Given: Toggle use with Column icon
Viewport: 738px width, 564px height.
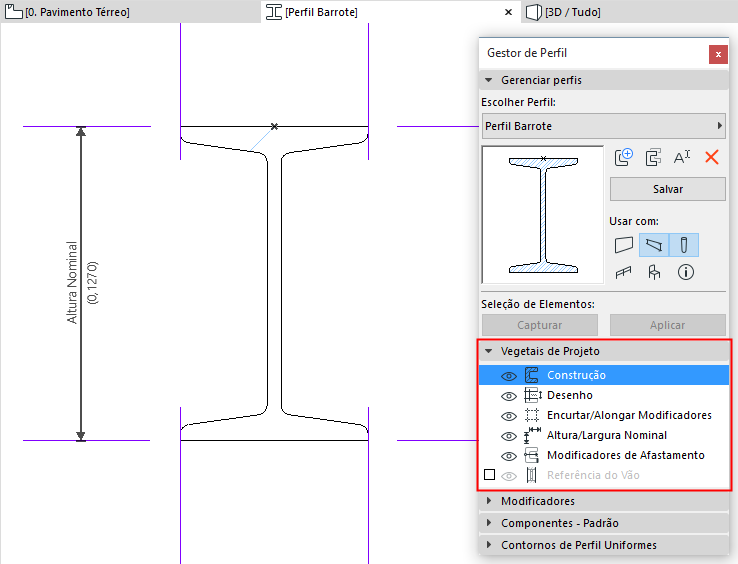Looking at the screenshot, I should click(x=684, y=245).
